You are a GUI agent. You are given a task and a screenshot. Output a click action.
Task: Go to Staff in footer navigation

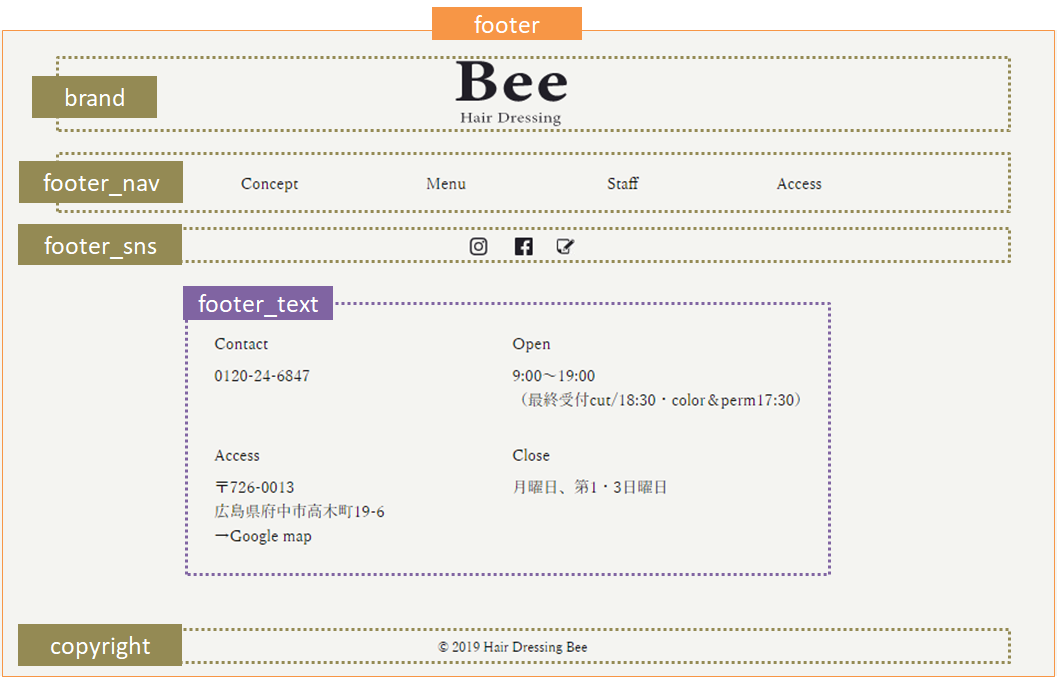coord(623,183)
